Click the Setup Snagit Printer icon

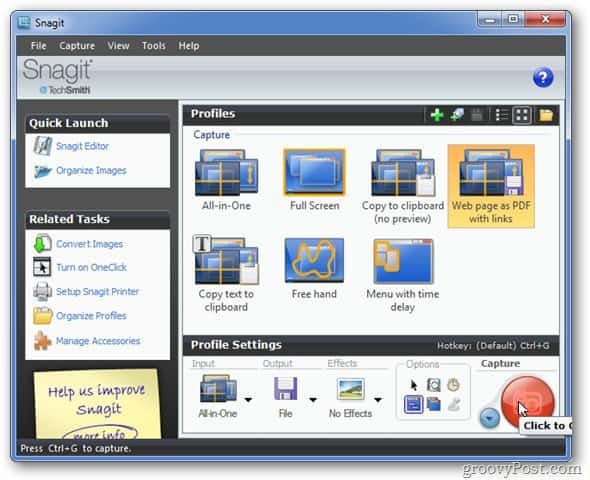click(42, 292)
